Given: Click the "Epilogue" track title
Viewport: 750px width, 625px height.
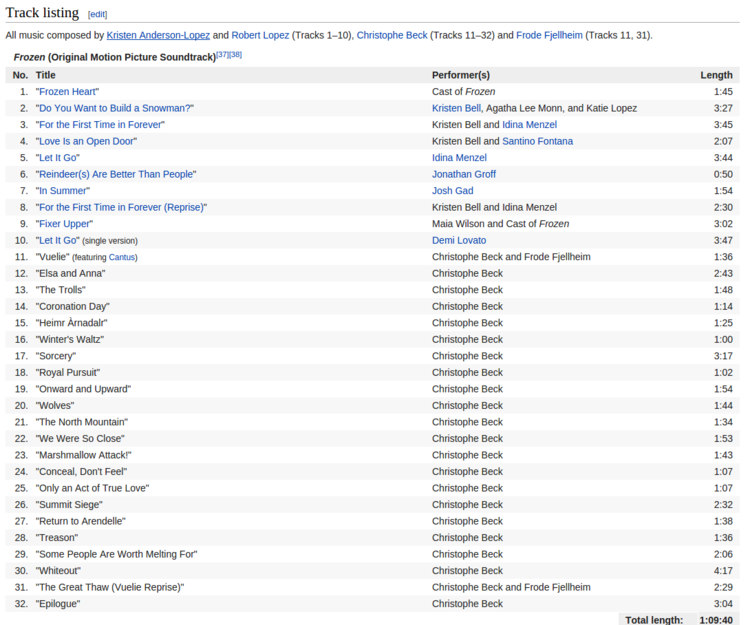Looking at the screenshot, I should [58, 604].
